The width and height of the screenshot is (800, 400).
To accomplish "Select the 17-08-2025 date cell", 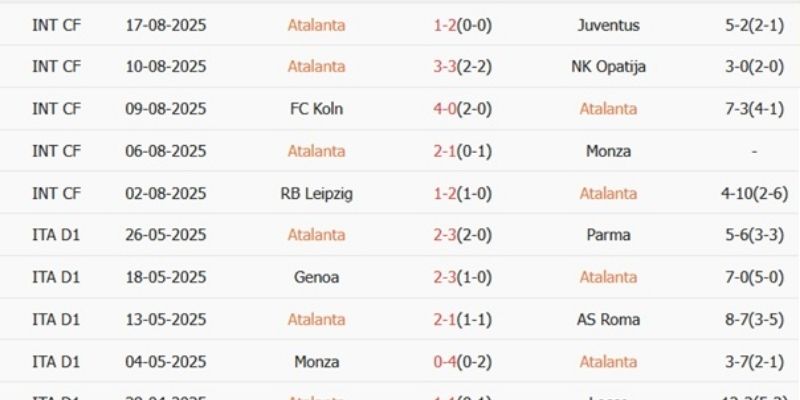I will click(166, 25).
